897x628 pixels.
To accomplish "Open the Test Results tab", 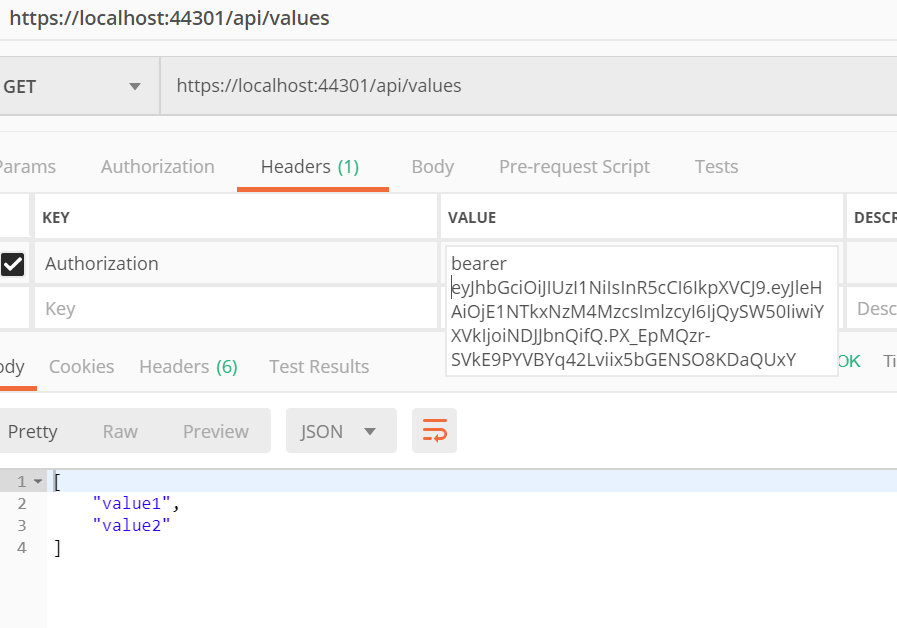I will click(x=319, y=367).
